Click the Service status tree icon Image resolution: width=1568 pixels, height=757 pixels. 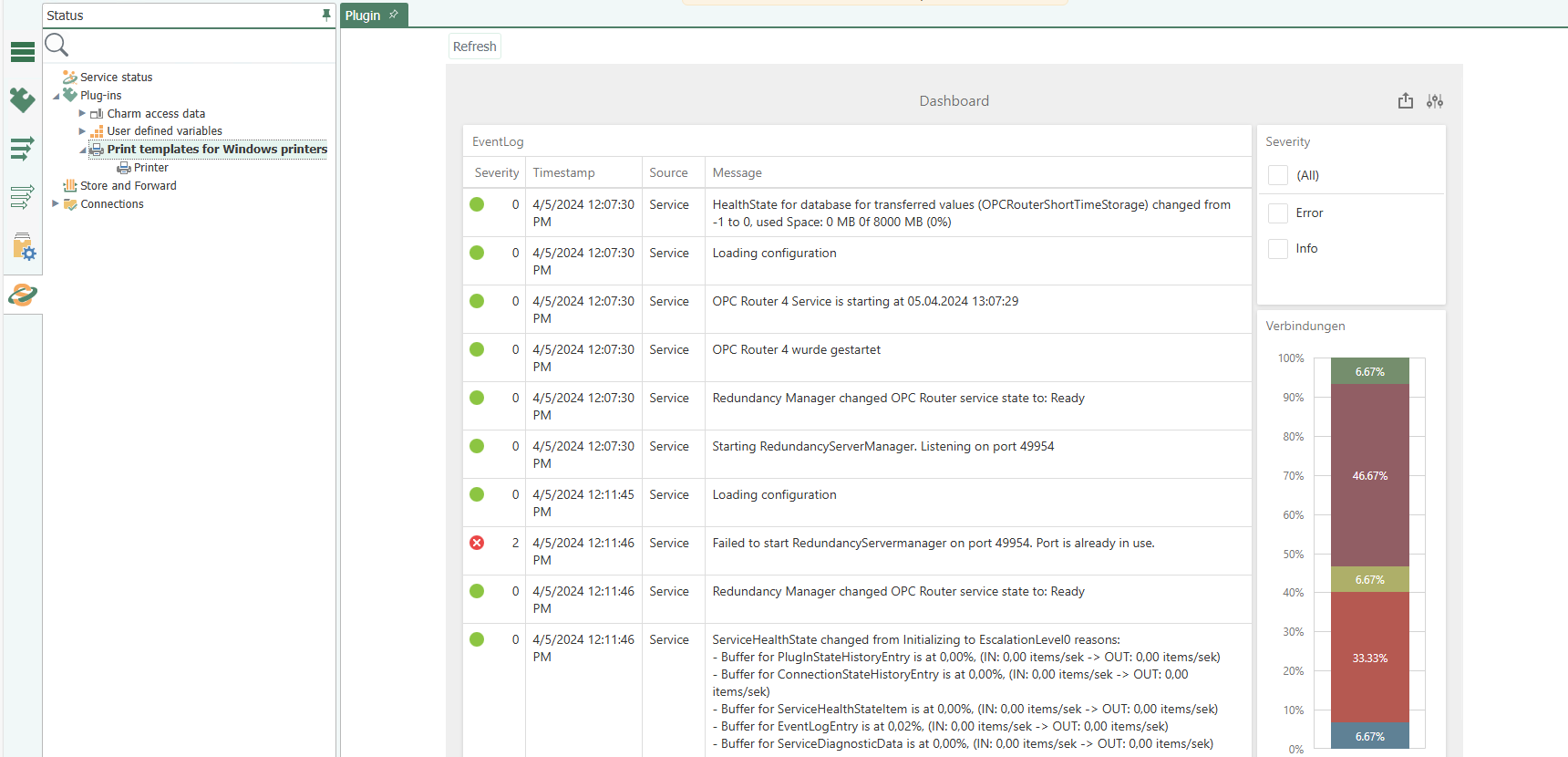(69, 78)
